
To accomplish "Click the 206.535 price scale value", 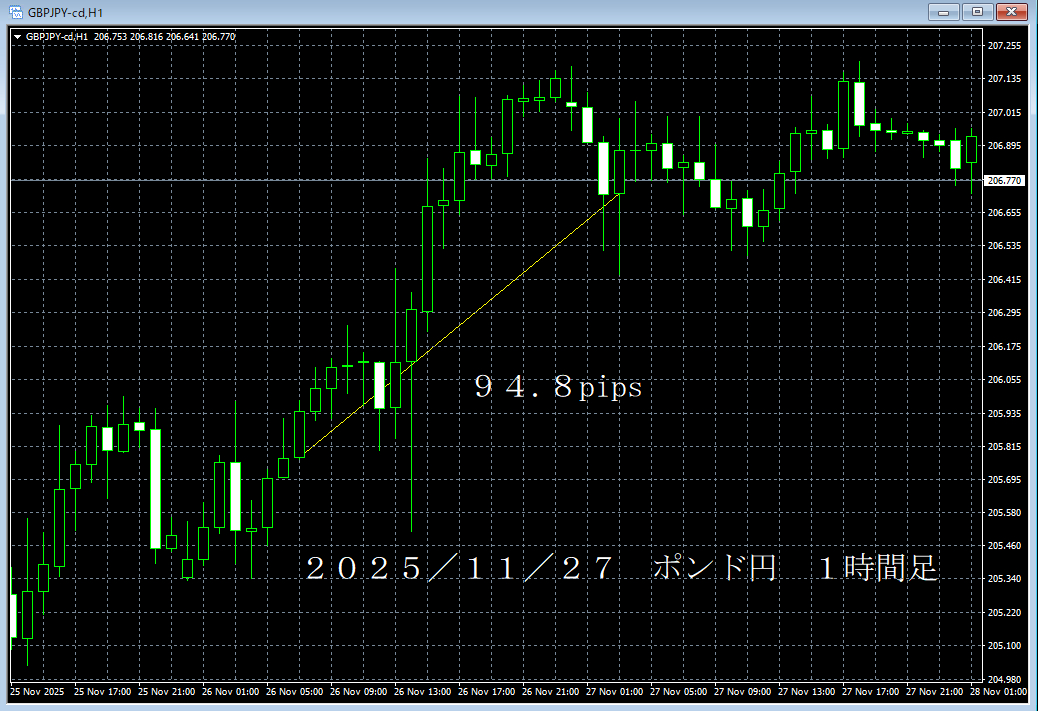I will 1004,246.
